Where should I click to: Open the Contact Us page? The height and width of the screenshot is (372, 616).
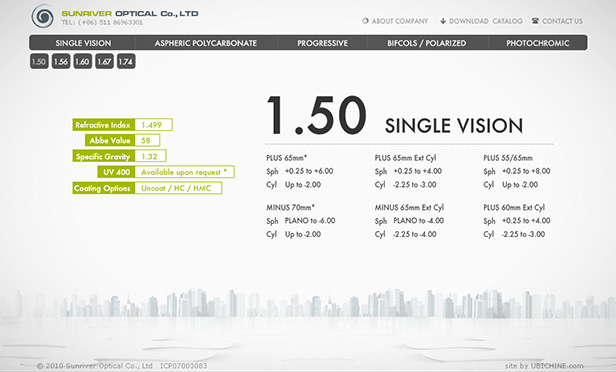pos(562,21)
